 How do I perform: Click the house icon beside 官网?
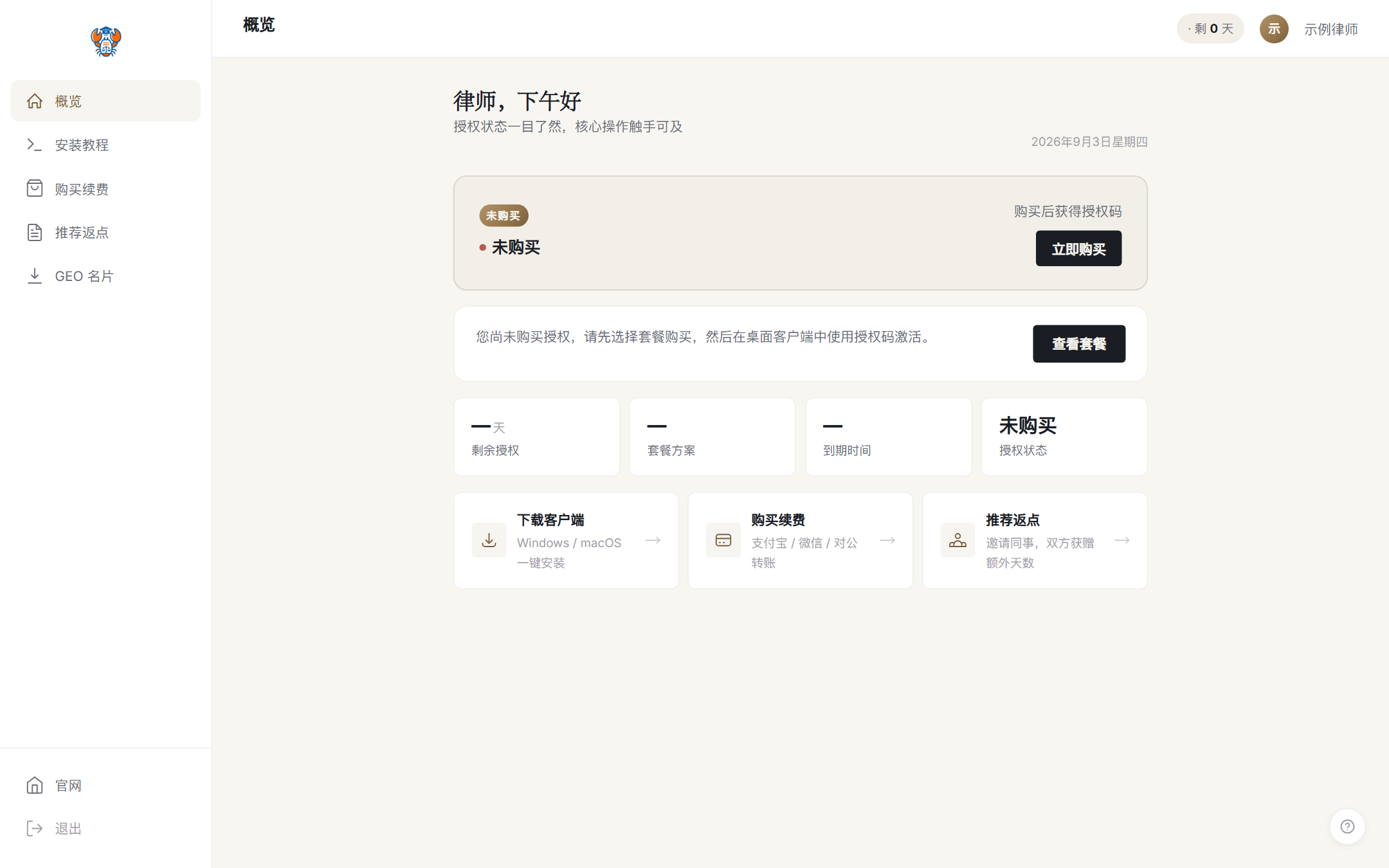tap(35, 785)
